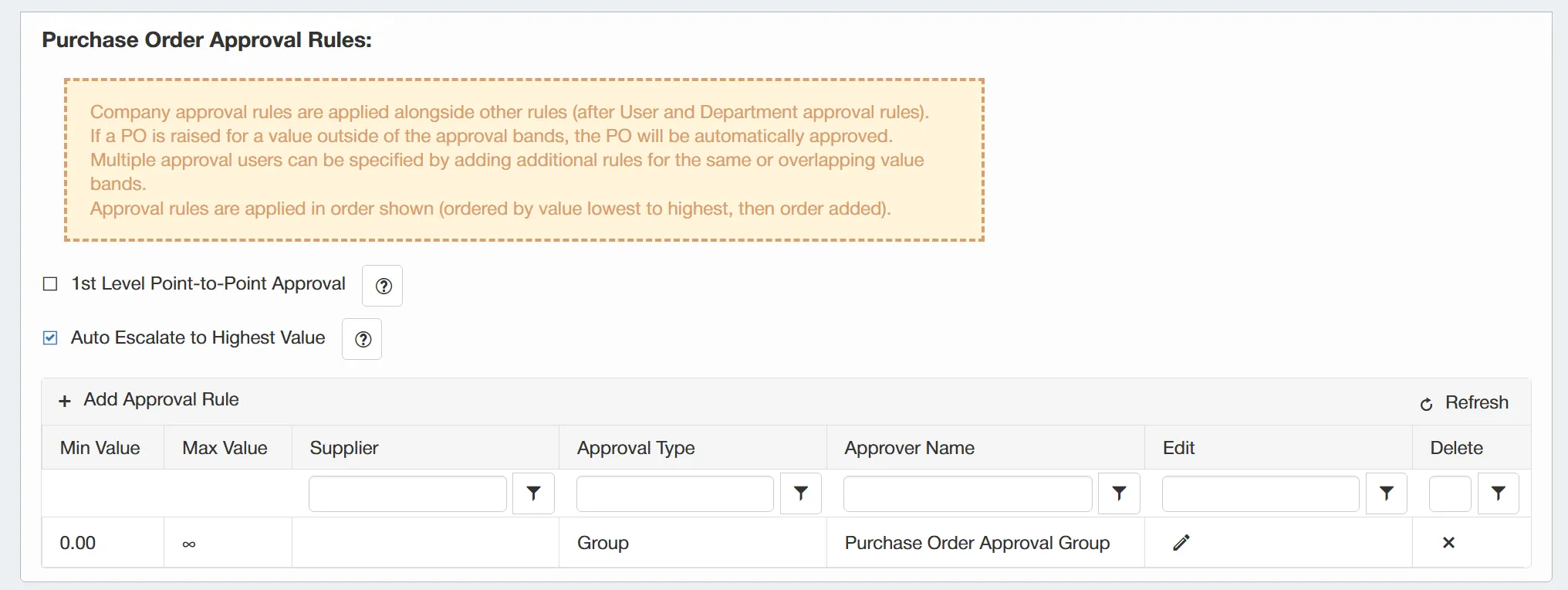Focus the Supplier filter text box
Image resolution: width=1568 pixels, height=590 pixels.
click(x=407, y=493)
